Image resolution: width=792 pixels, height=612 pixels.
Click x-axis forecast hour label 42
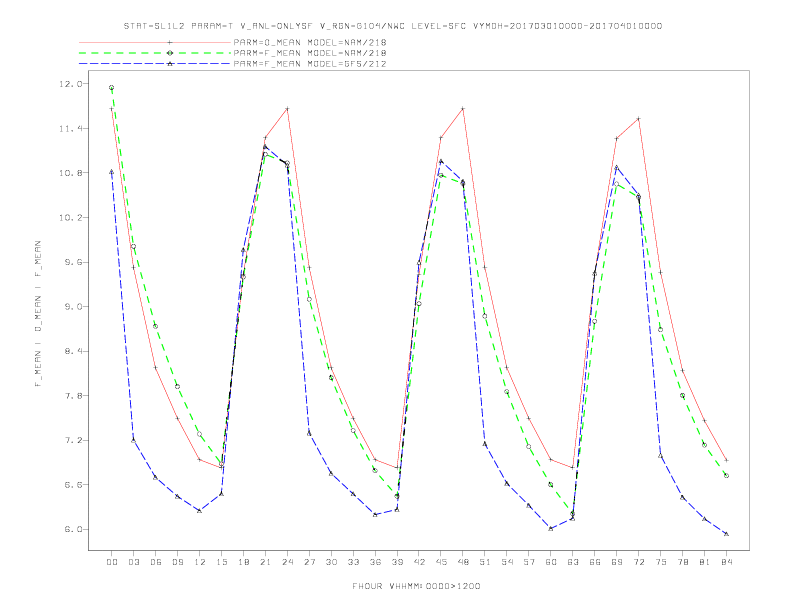pyautogui.click(x=419, y=562)
